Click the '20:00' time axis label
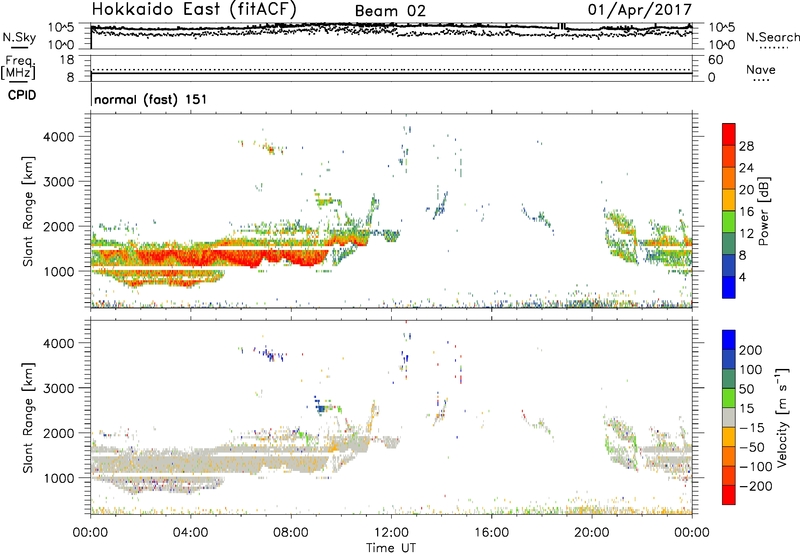This screenshot has height=554, width=800. click(x=592, y=533)
